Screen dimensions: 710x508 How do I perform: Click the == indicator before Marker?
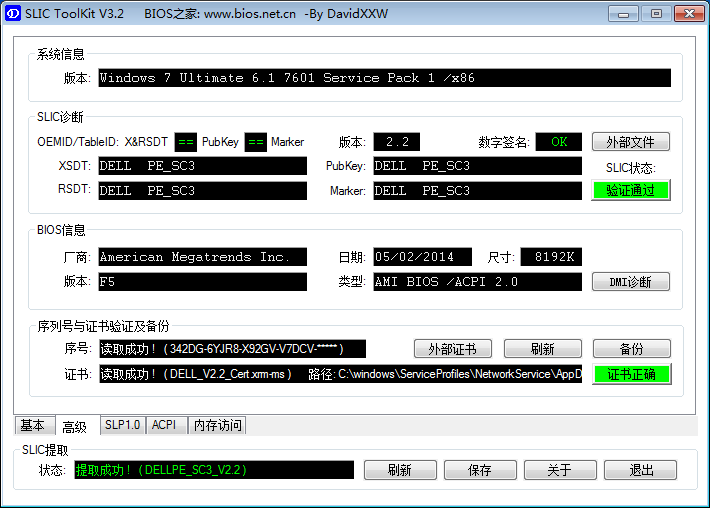point(256,142)
